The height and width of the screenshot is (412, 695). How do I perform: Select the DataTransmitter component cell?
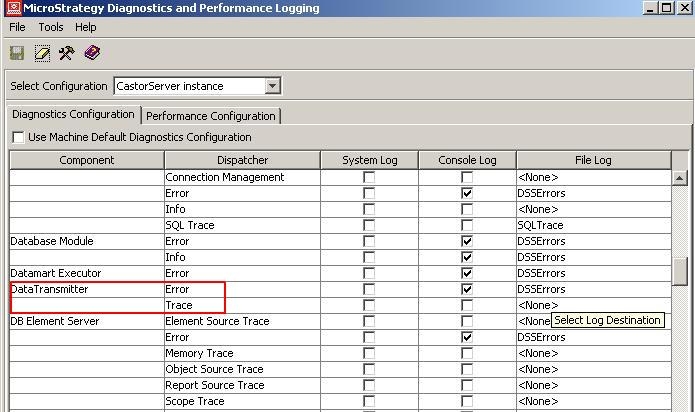pyautogui.click(x=87, y=289)
